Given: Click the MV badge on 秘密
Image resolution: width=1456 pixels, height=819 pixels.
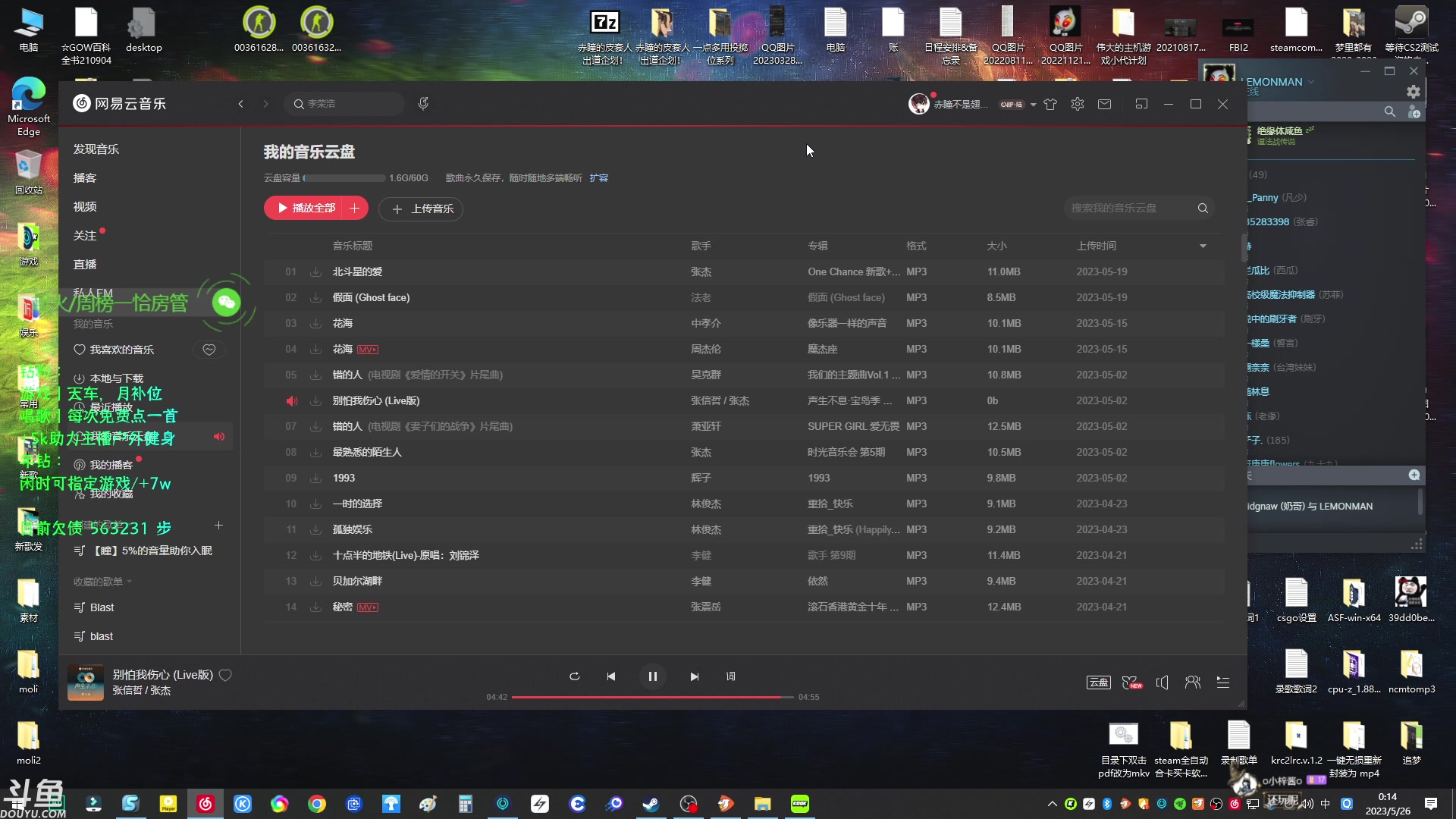Looking at the screenshot, I should click(368, 607).
